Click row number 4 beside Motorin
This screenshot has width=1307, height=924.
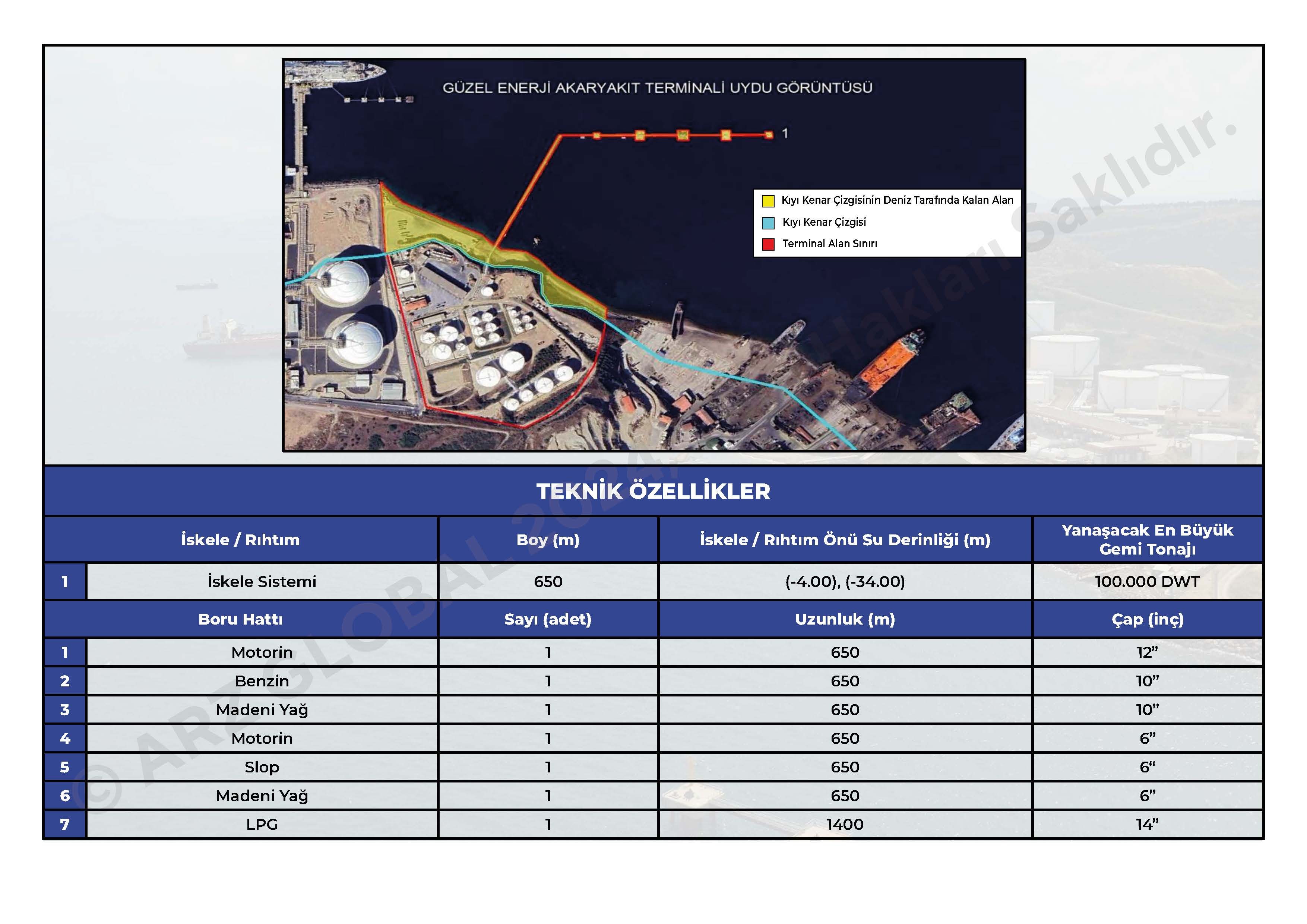(65, 739)
